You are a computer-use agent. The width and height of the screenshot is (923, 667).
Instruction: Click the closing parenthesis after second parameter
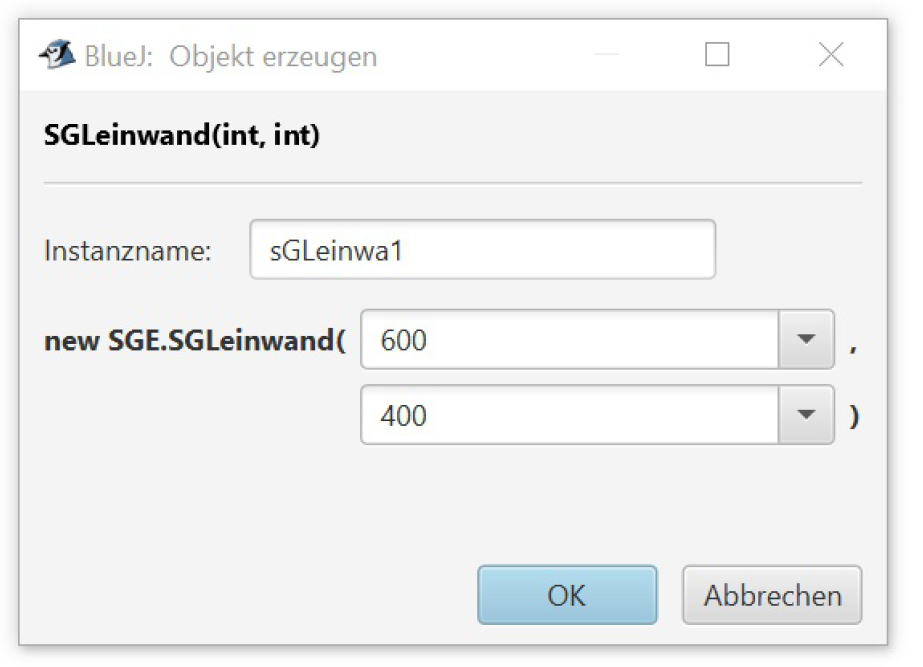854,416
